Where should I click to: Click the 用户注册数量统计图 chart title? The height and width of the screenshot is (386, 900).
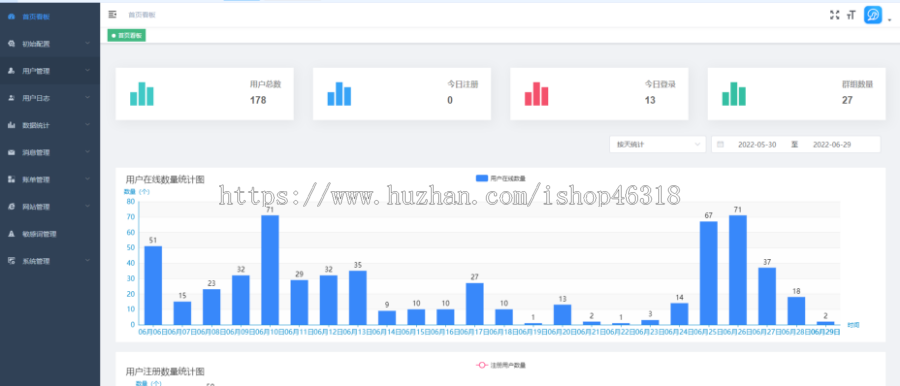tap(165, 372)
